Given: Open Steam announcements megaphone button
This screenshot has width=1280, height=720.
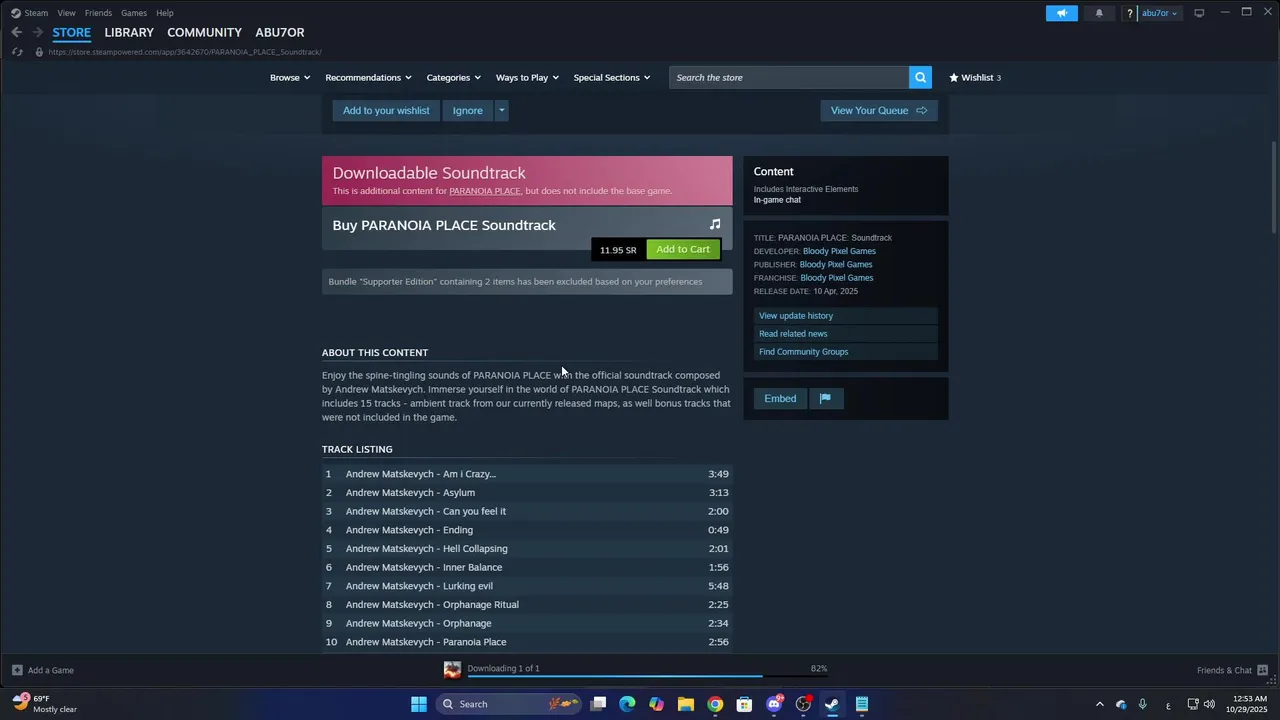Looking at the screenshot, I should [1062, 13].
